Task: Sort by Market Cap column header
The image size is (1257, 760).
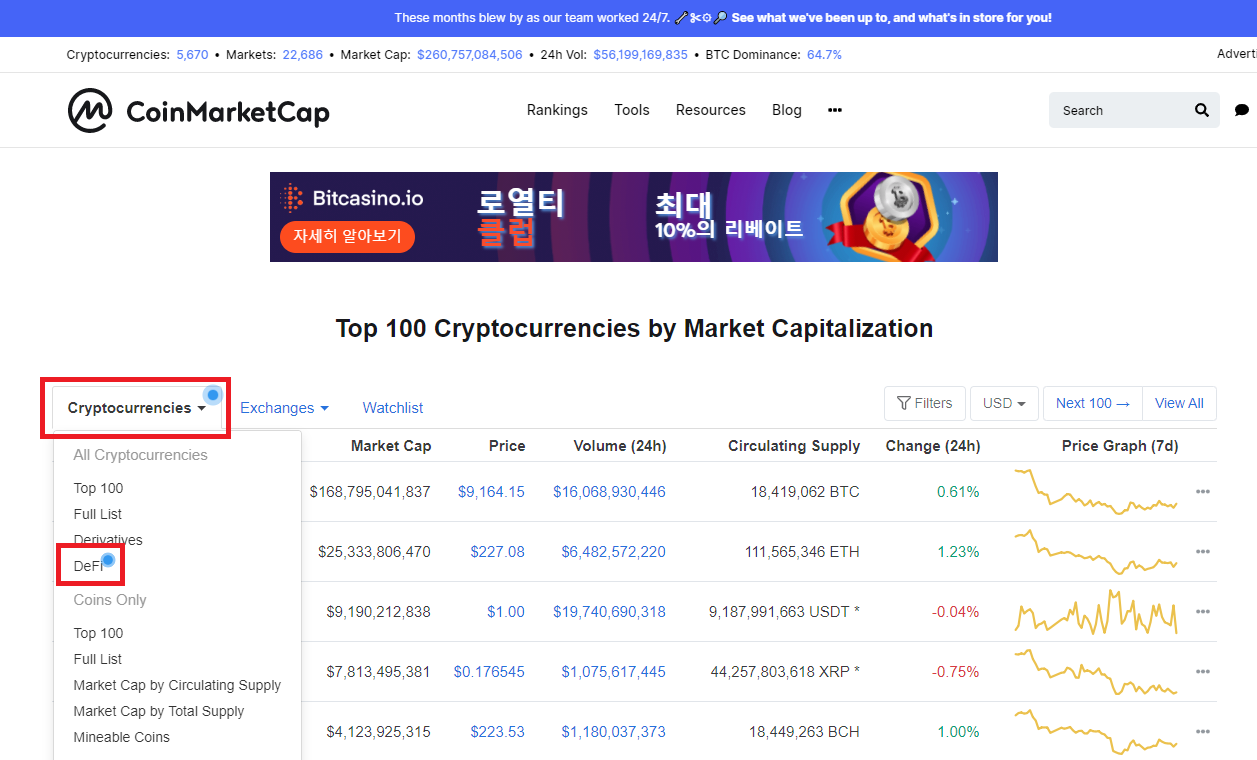Action: pos(391,446)
